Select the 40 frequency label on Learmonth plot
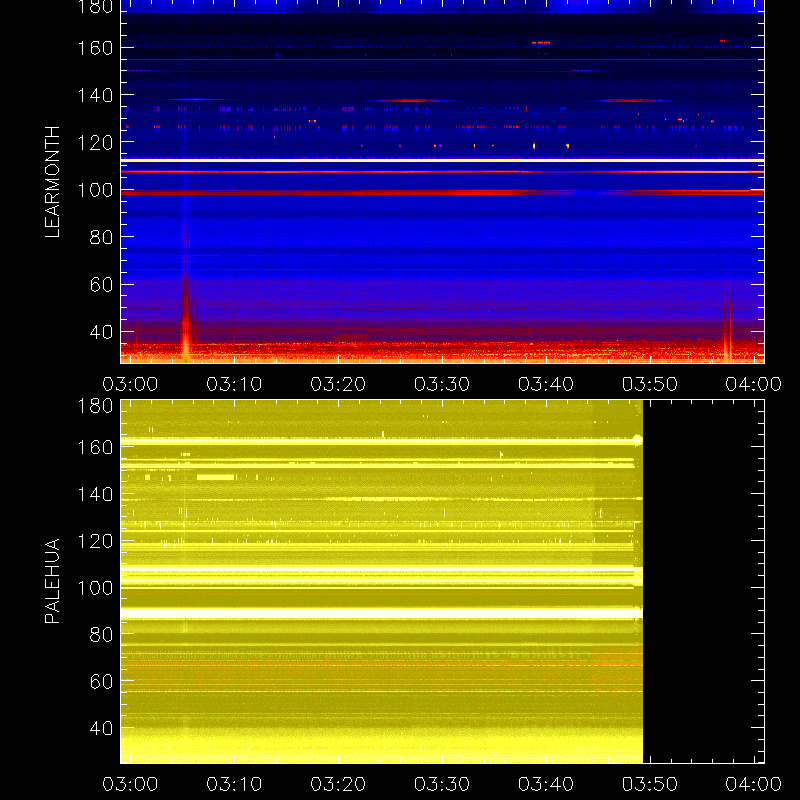The width and height of the screenshot is (800, 800). pyautogui.click(x=101, y=332)
